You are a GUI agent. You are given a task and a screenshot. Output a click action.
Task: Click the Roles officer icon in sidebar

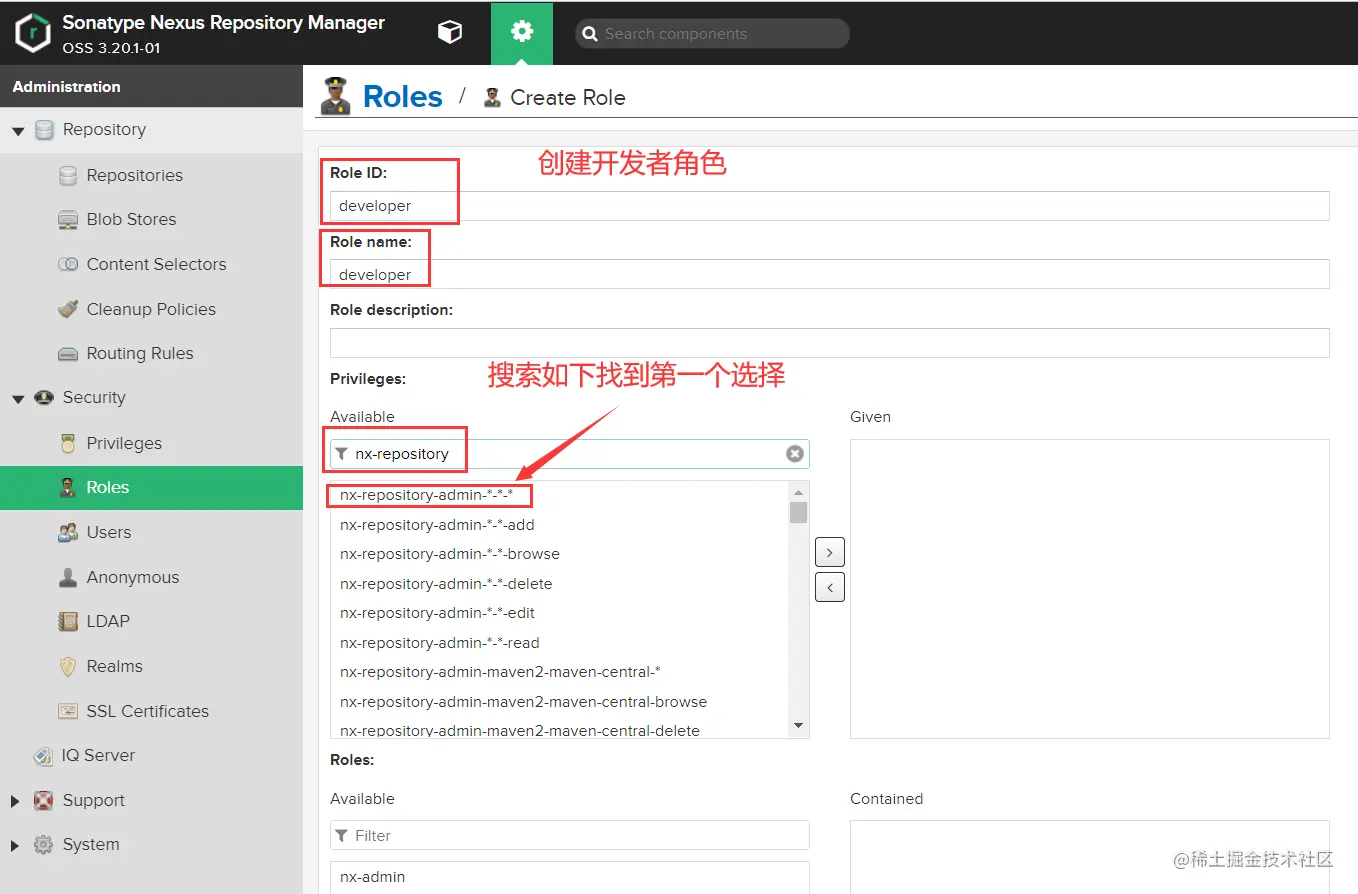(x=68, y=488)
